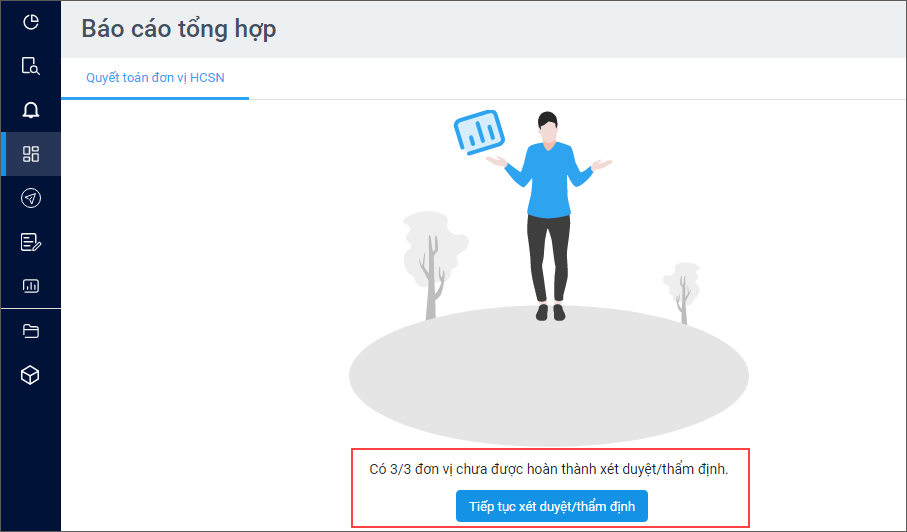Click the small gray tree on right
The width and height of the screenshot is (907, 532).
coord(682,293)
